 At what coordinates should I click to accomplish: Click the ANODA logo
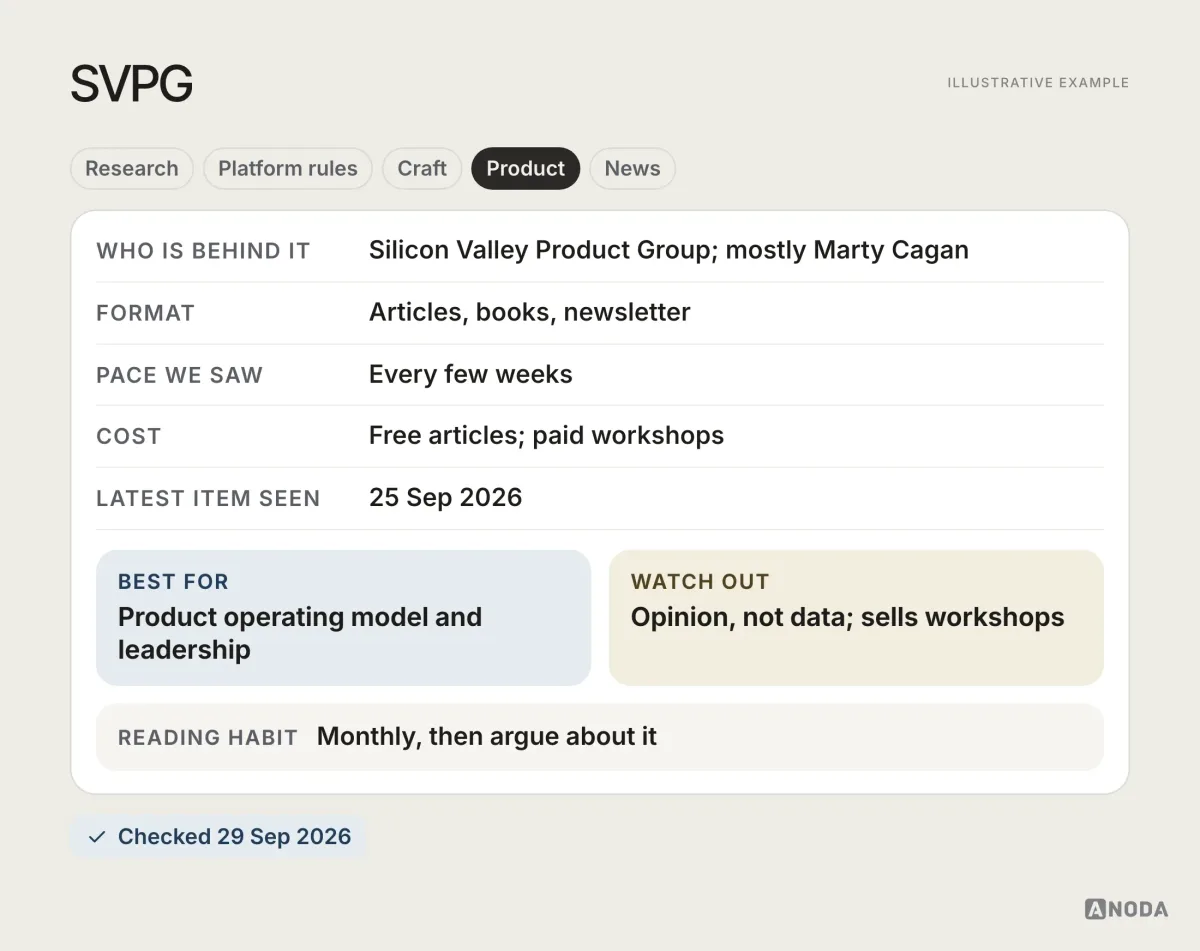(1126, 909)
